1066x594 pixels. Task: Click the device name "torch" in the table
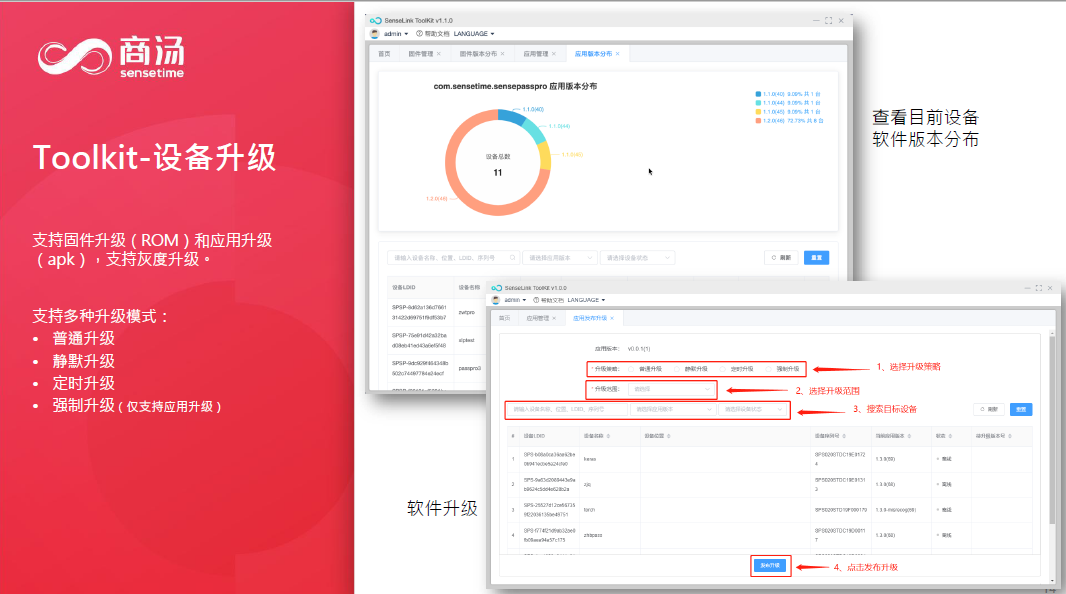click(x=589, y=510)
